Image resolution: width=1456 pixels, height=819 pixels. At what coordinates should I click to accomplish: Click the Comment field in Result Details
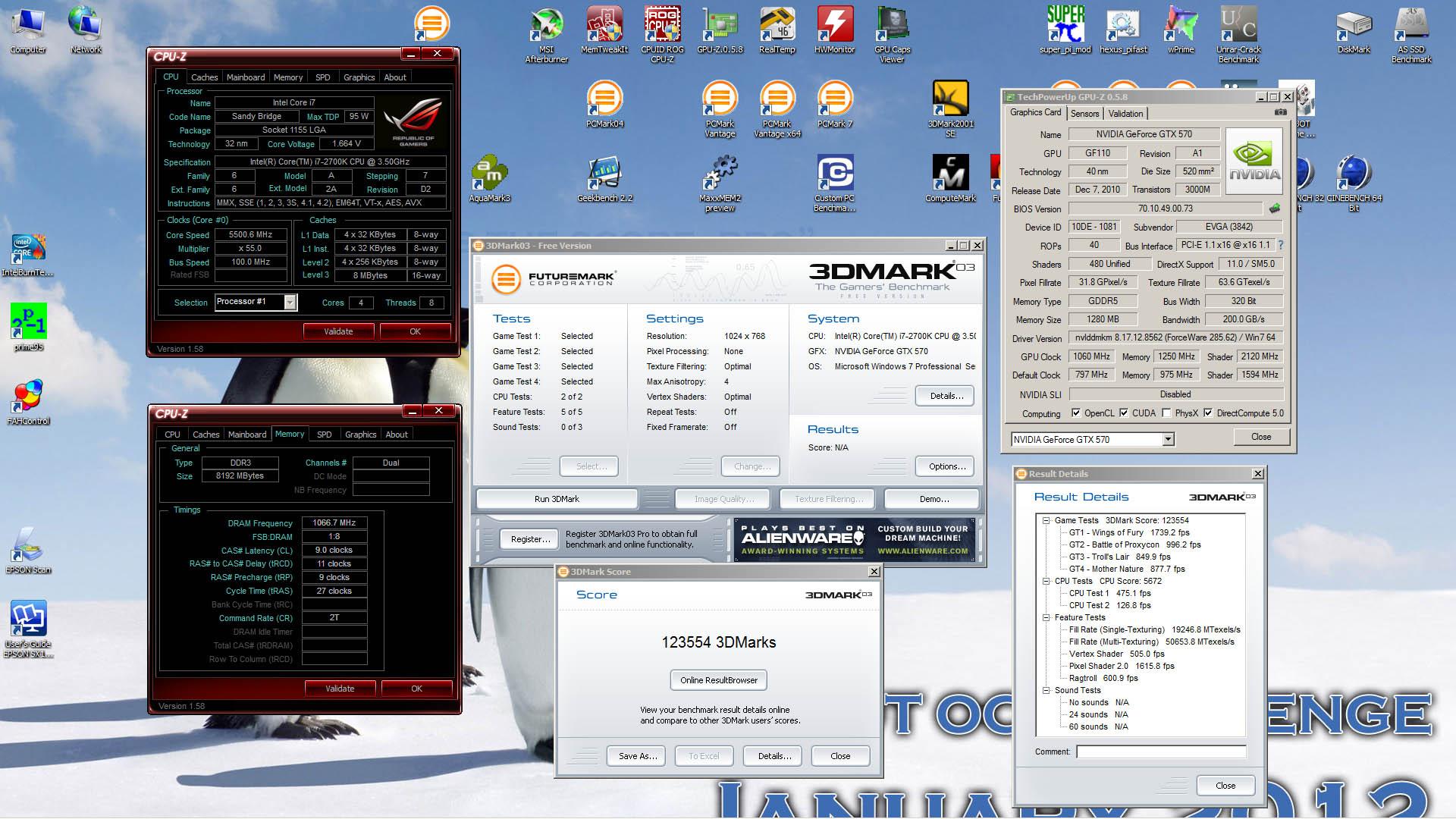[1160, 752]
